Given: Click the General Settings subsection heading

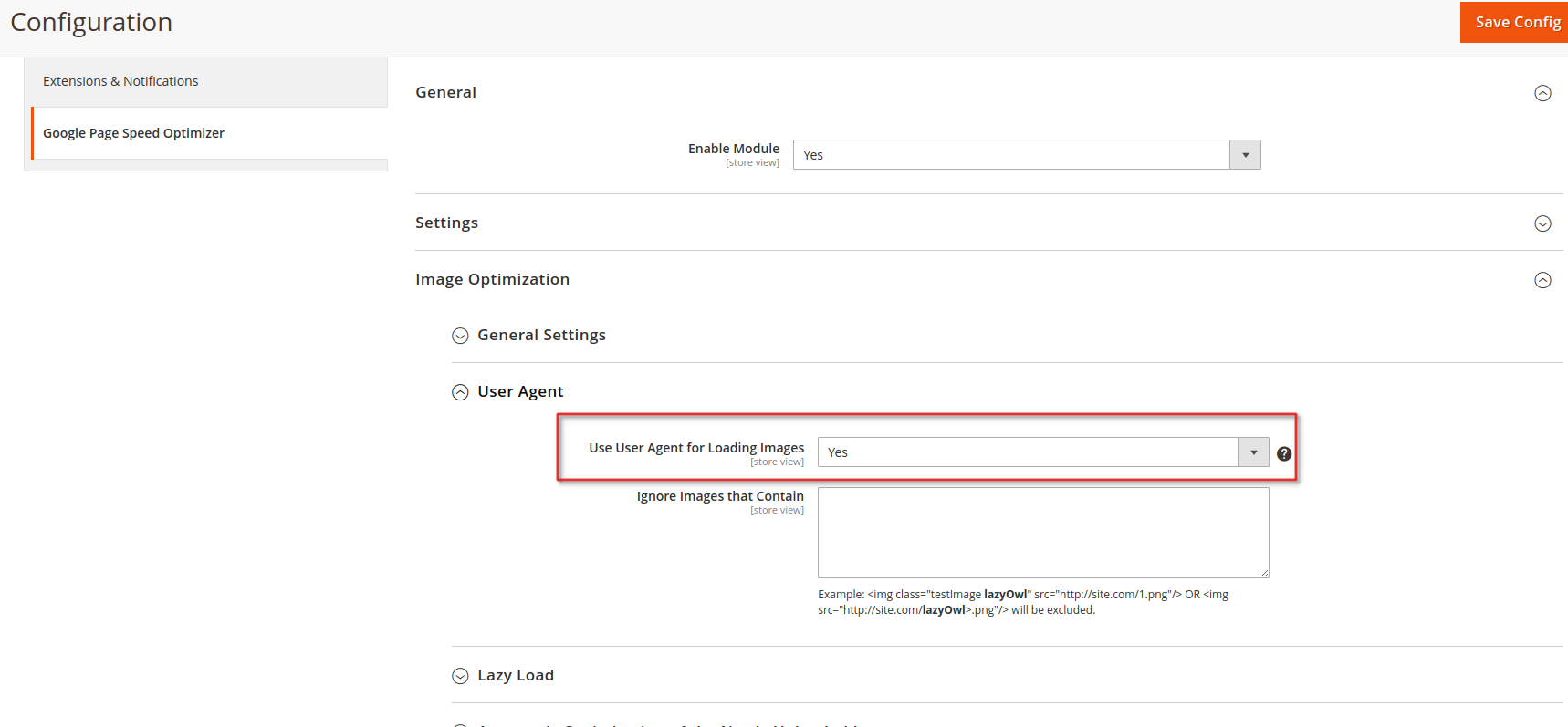Looking at the screenshot, I should tap(541, 335).
